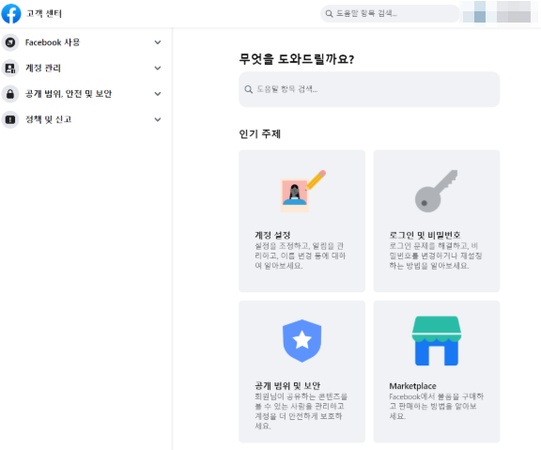This screenshot has width=541, height=450.
Task: Click the 계정 설정 description text
Action: tap(299, 256)
